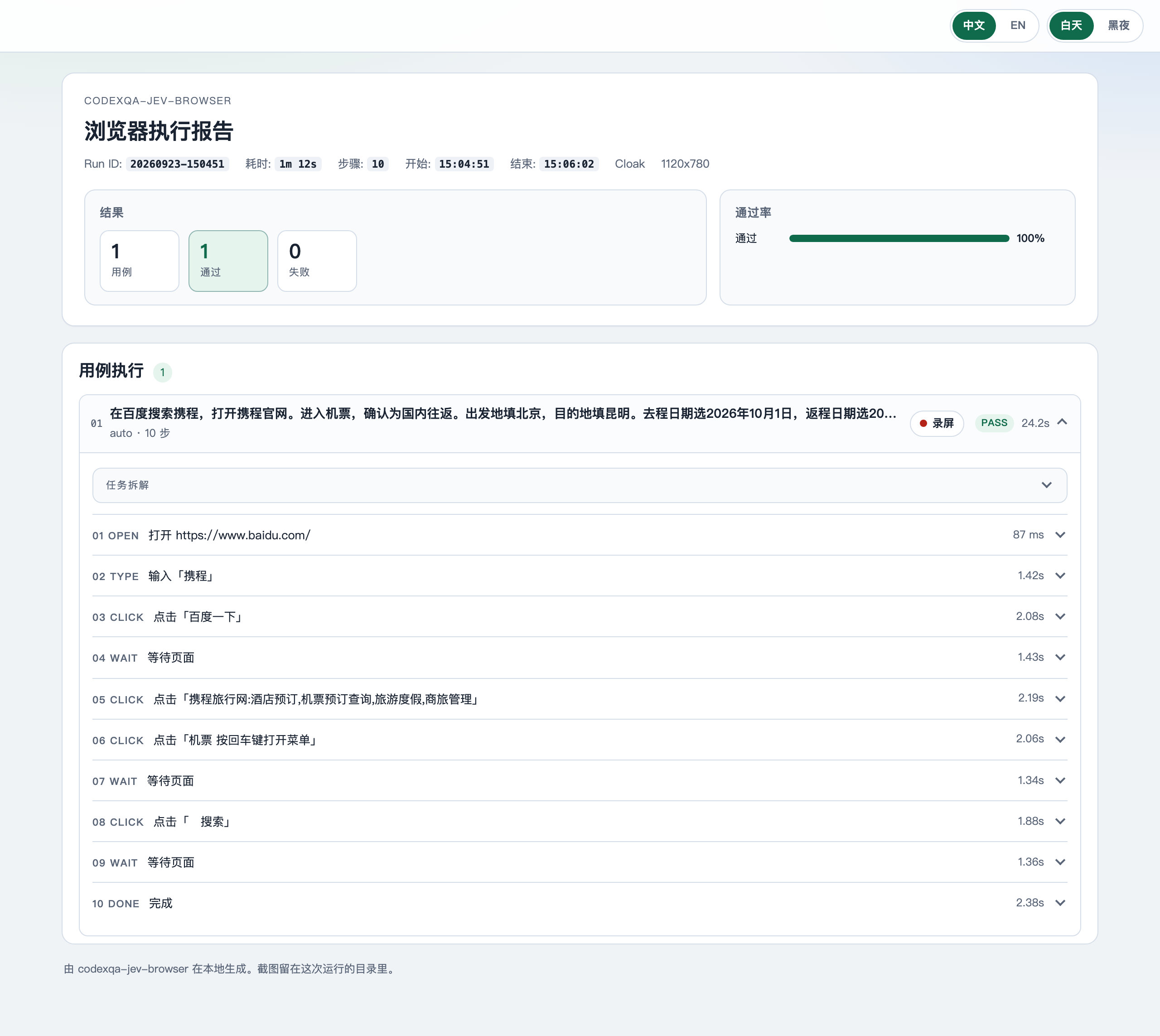1160x1036 pixels.
Task: Expand step 07 WAIT chevron
Action: pyautogui.click(x=1060, y=780)
